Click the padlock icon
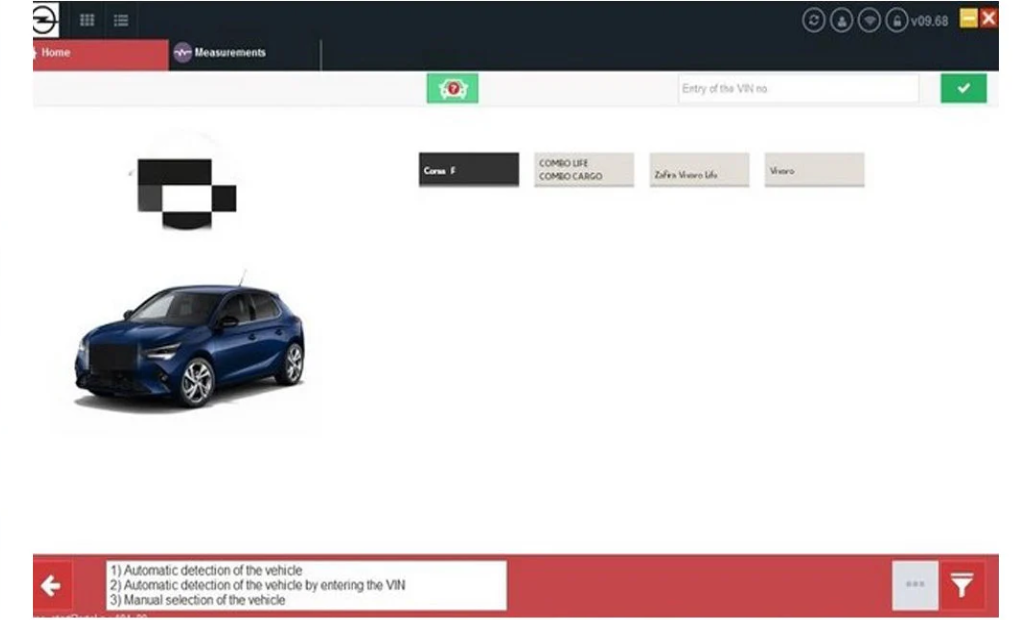1021x620 pixels. coord(897,20)
